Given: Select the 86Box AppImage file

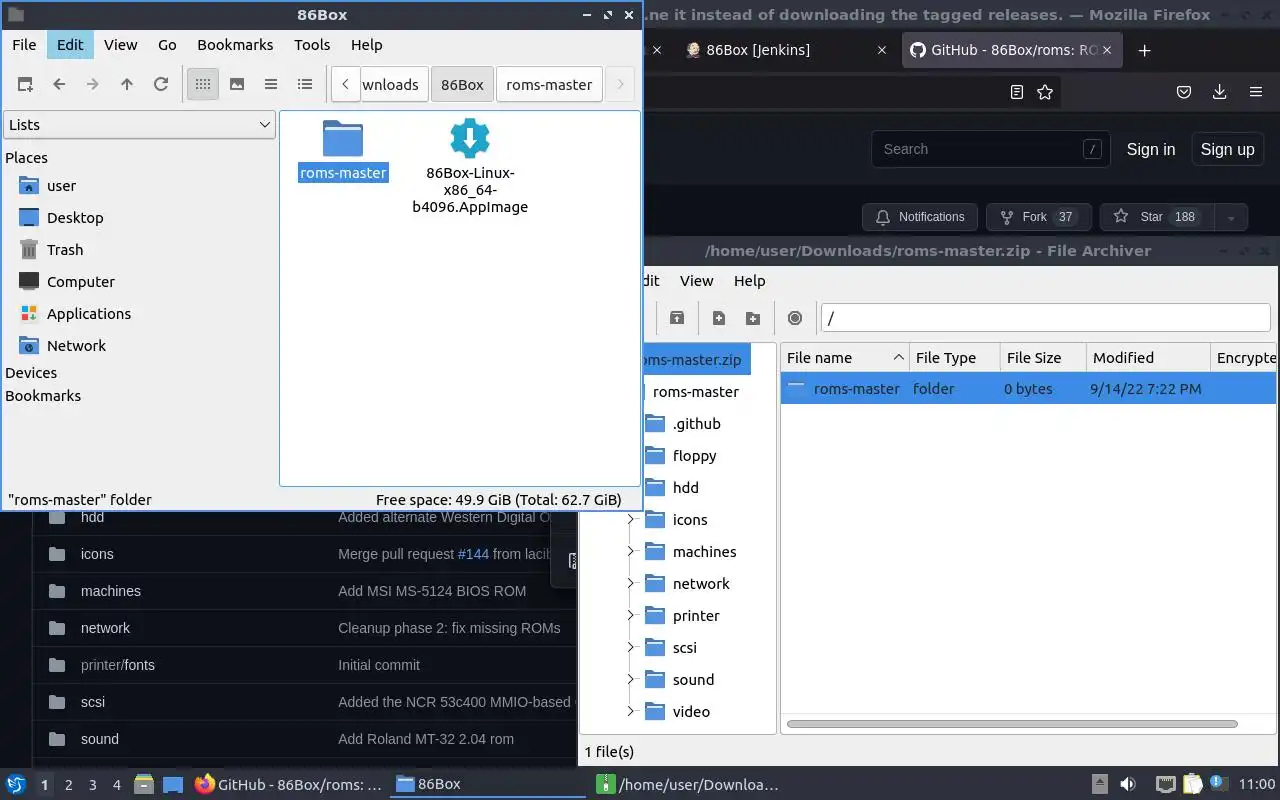Looking at the screenshot, I should (x=470, y=166).
